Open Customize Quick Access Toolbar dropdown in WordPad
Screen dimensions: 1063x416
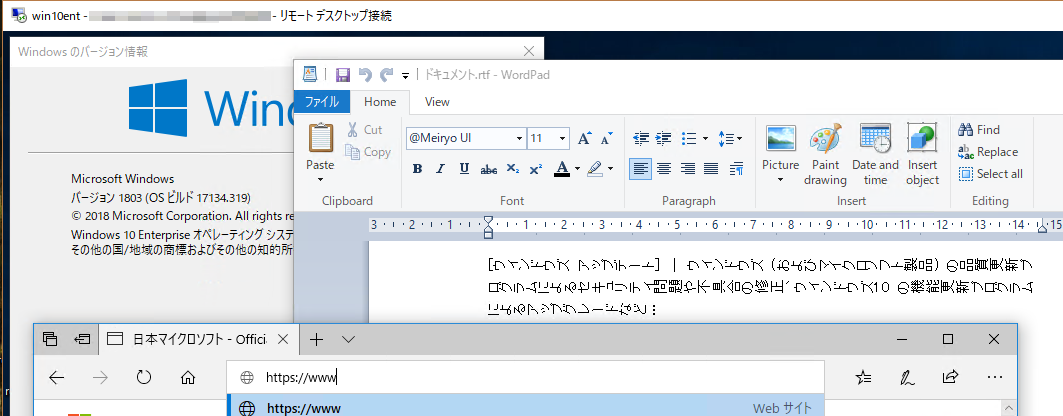(405, 75)
